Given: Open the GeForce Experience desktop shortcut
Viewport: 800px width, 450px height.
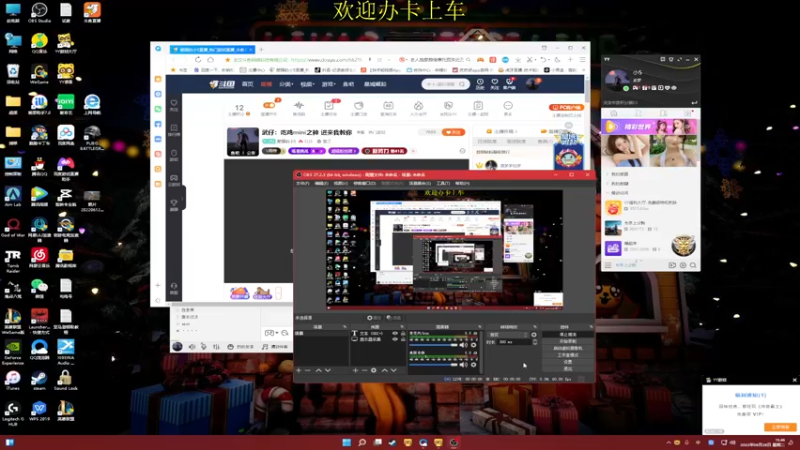Looking at the screenshot, I should [x=13, y=353].
